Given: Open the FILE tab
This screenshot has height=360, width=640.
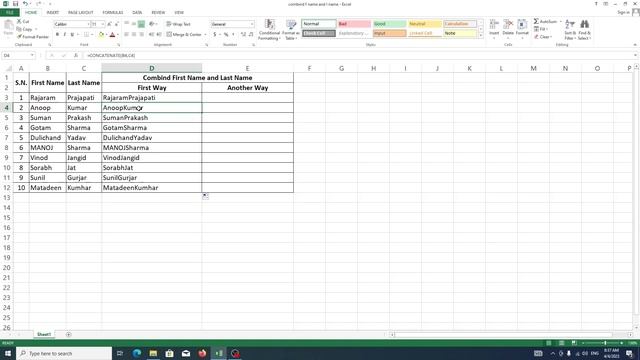Looking at the screenshot, I should pos(9,13).
